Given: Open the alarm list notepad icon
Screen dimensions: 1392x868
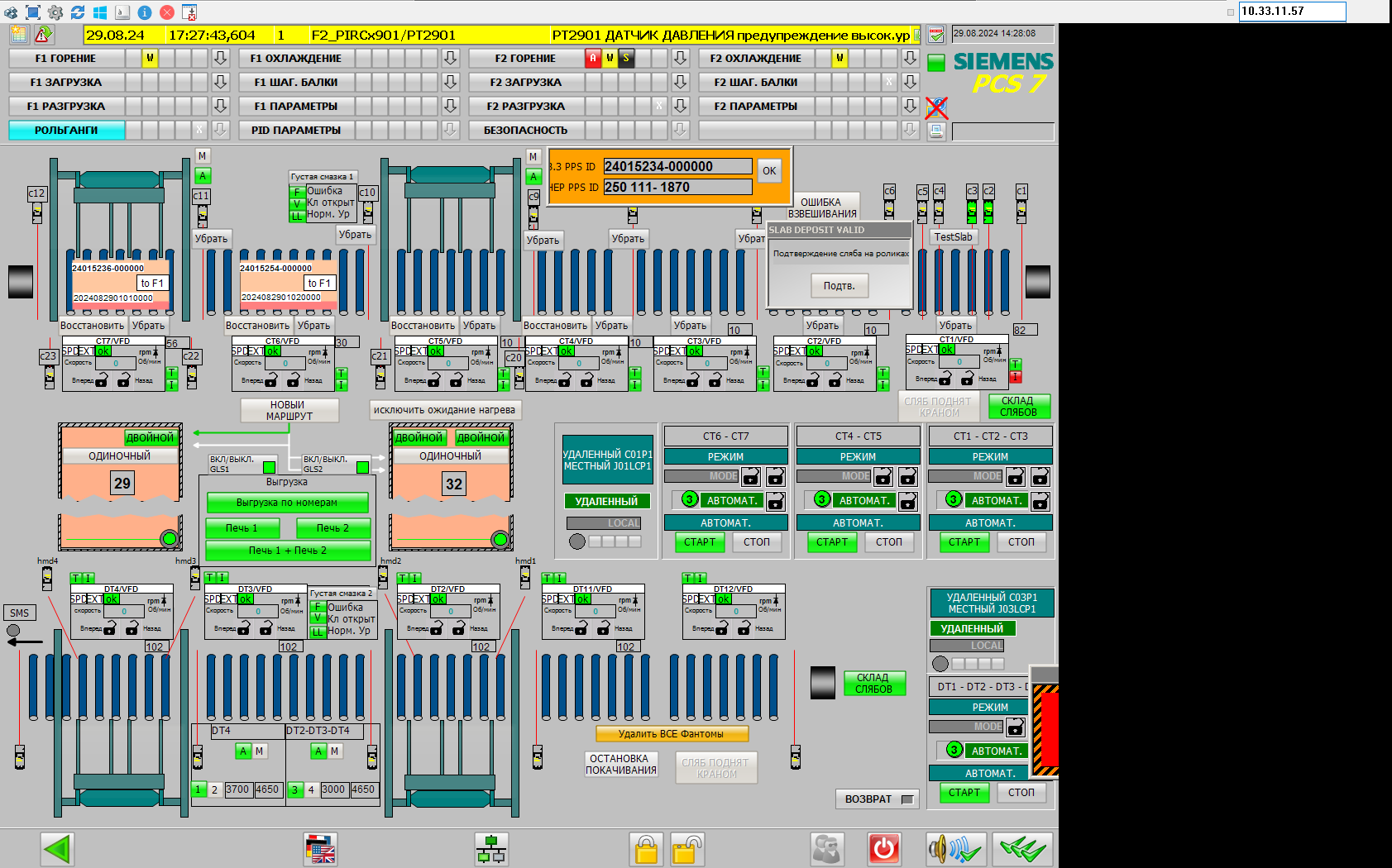Looking at the screenshot, I should (19, 34).
